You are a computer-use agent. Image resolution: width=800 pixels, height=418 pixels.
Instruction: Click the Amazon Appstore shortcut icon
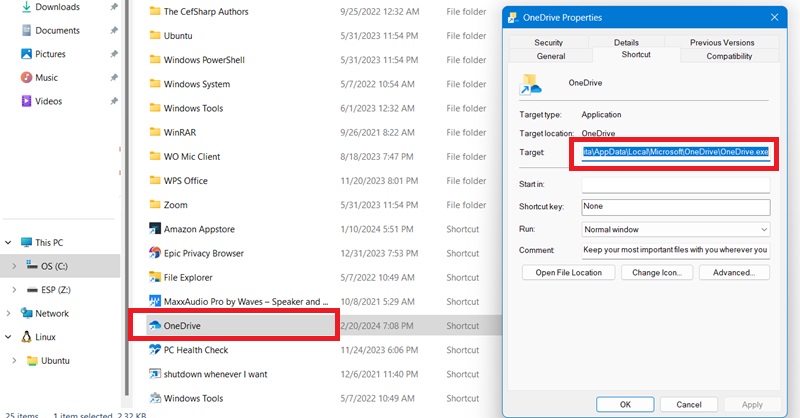pyautogui.click(x=155, y=229)
